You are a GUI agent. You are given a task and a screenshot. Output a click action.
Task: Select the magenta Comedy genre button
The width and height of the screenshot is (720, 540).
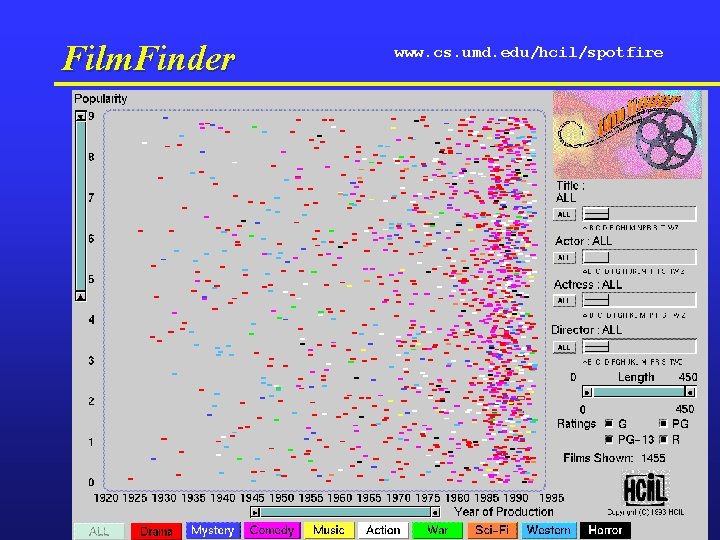[x=272, y=530]
